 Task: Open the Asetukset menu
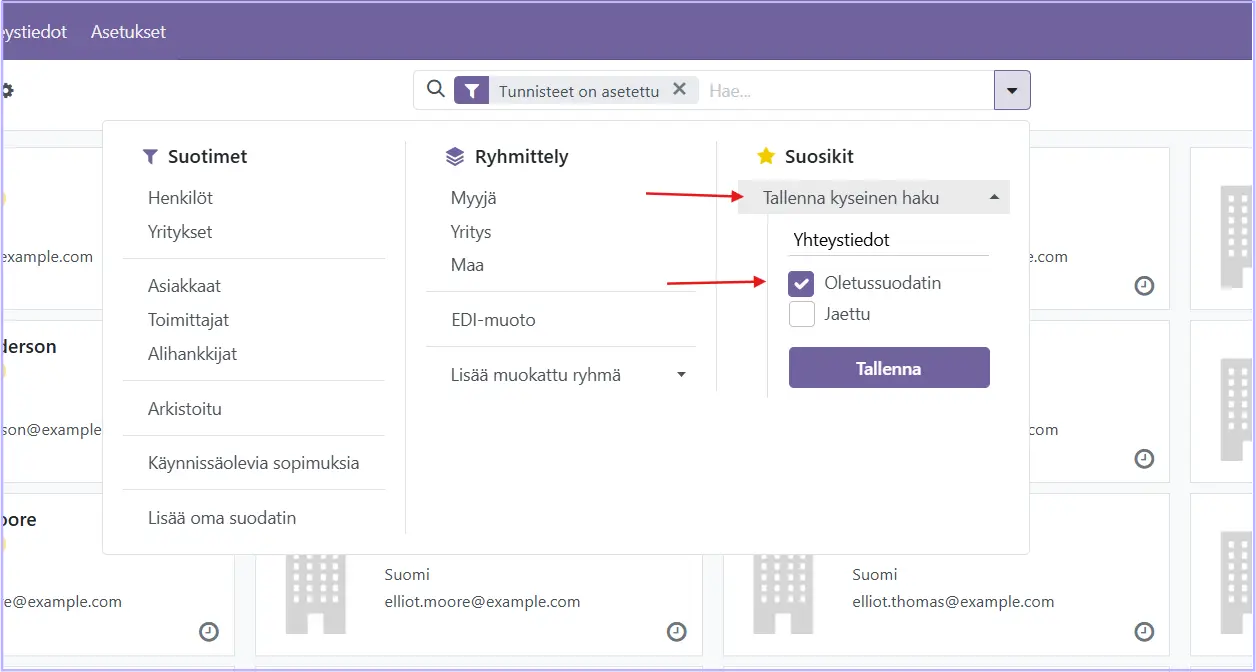[128, 32]
